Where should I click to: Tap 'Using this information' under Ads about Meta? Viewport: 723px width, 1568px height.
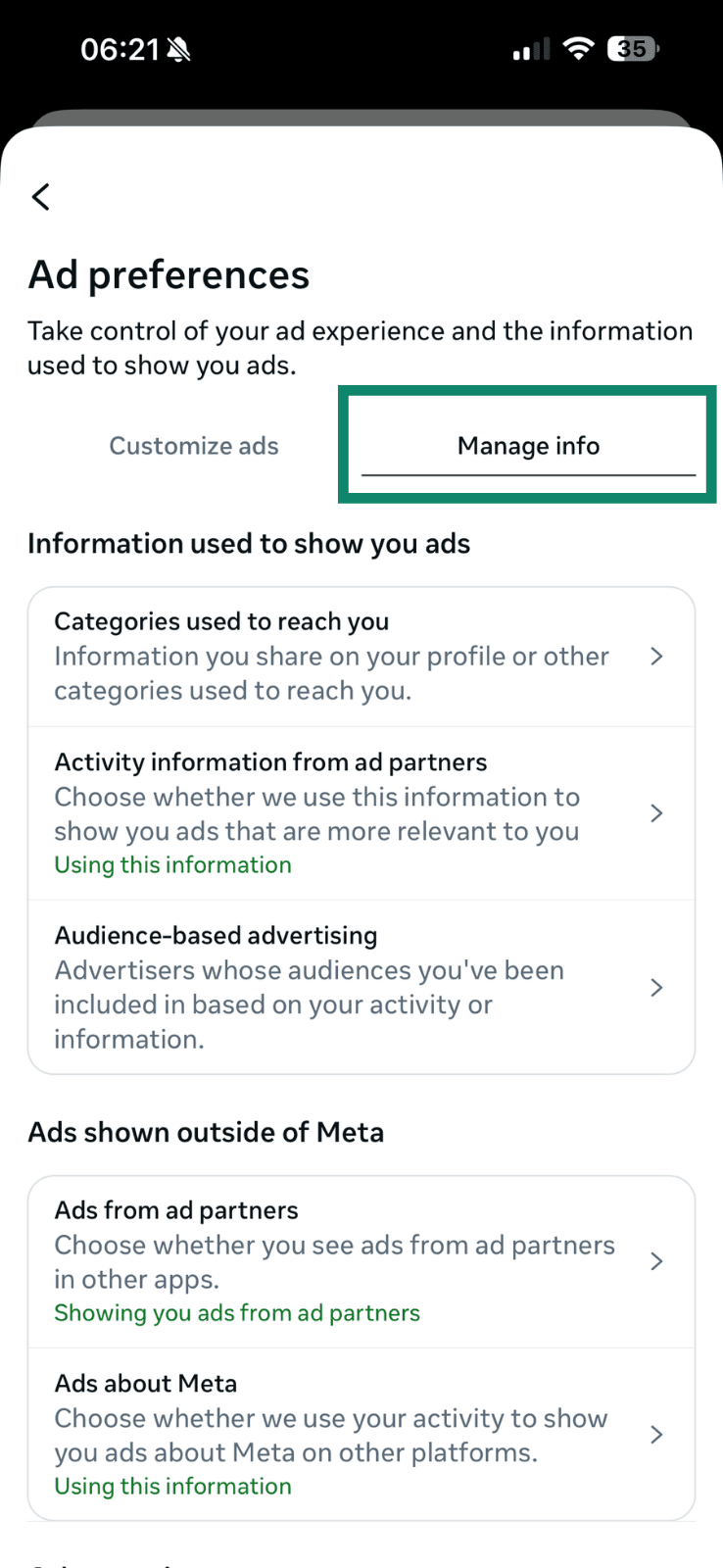click(172, 1487)
